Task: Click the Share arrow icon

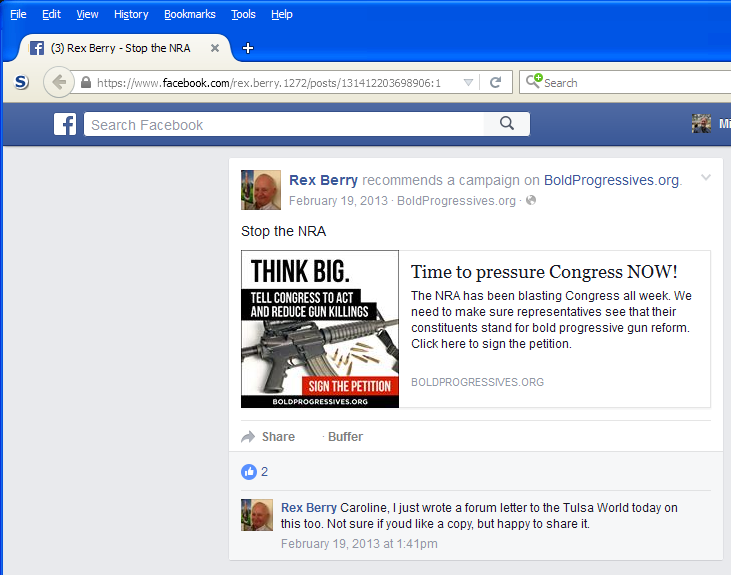Action: [x=248, y=436]
